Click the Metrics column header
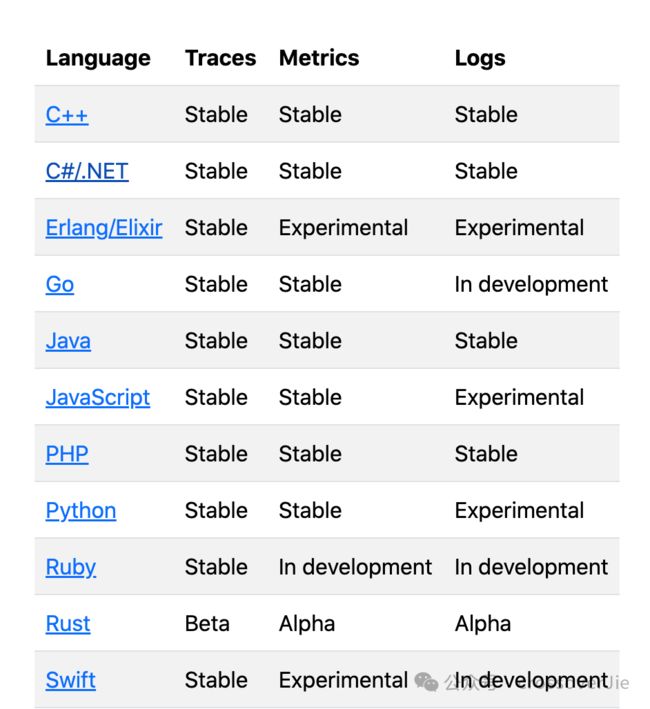Image resolution: width=650 pixels, height=709 pixels. [319, 58]
